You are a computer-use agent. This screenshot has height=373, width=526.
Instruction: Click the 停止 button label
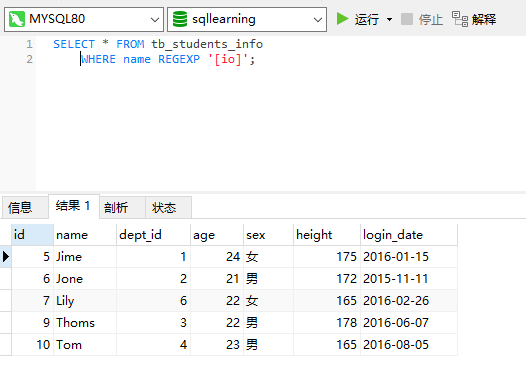pos(431,19)
